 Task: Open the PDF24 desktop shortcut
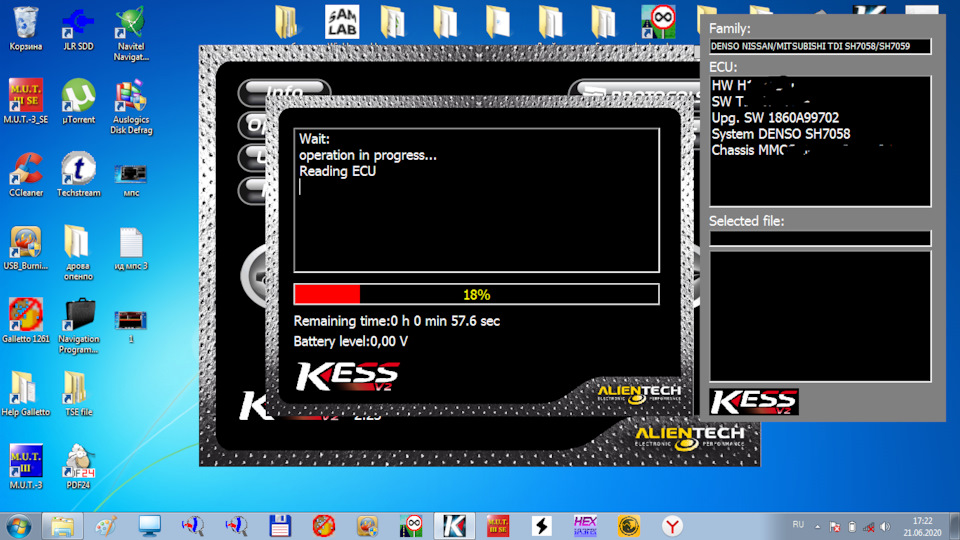pos(78,467)
